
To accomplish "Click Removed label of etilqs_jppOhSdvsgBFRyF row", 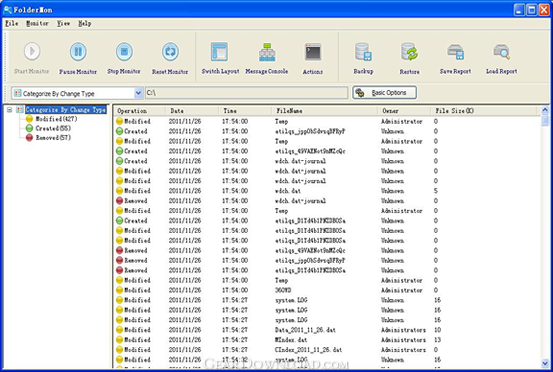I will tap(136, 260).
